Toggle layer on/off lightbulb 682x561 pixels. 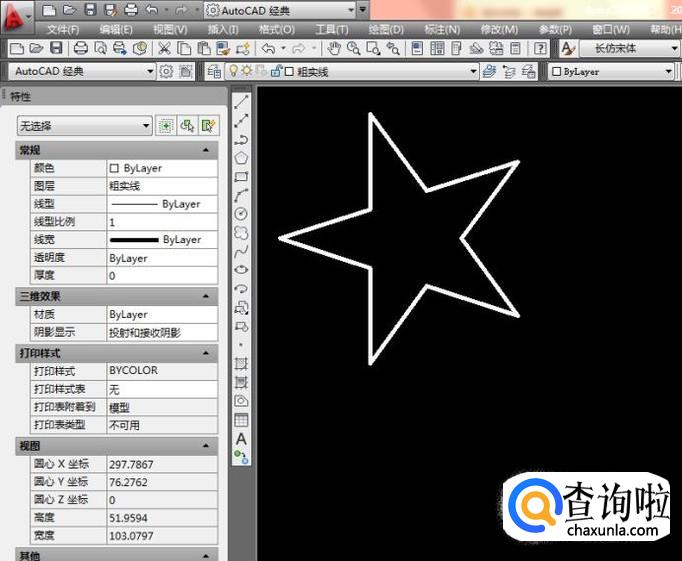click(x=234, y=70)
